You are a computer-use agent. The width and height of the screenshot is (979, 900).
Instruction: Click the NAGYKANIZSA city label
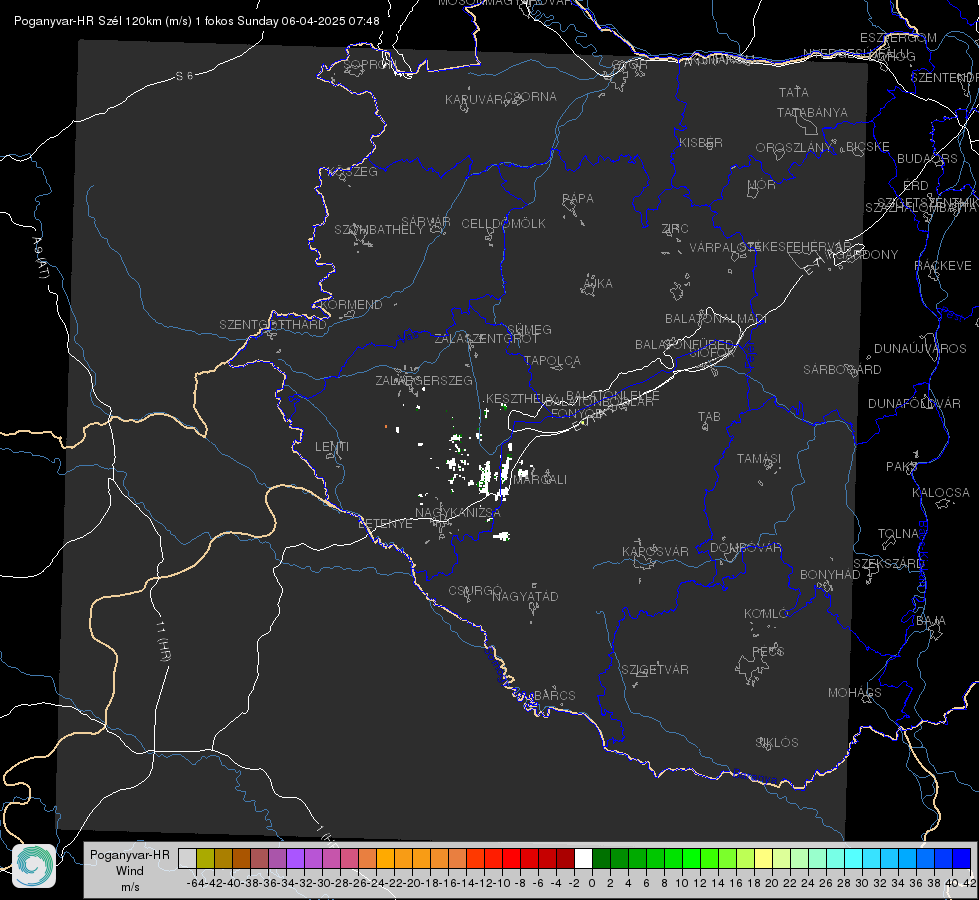(x=458, y=513)
